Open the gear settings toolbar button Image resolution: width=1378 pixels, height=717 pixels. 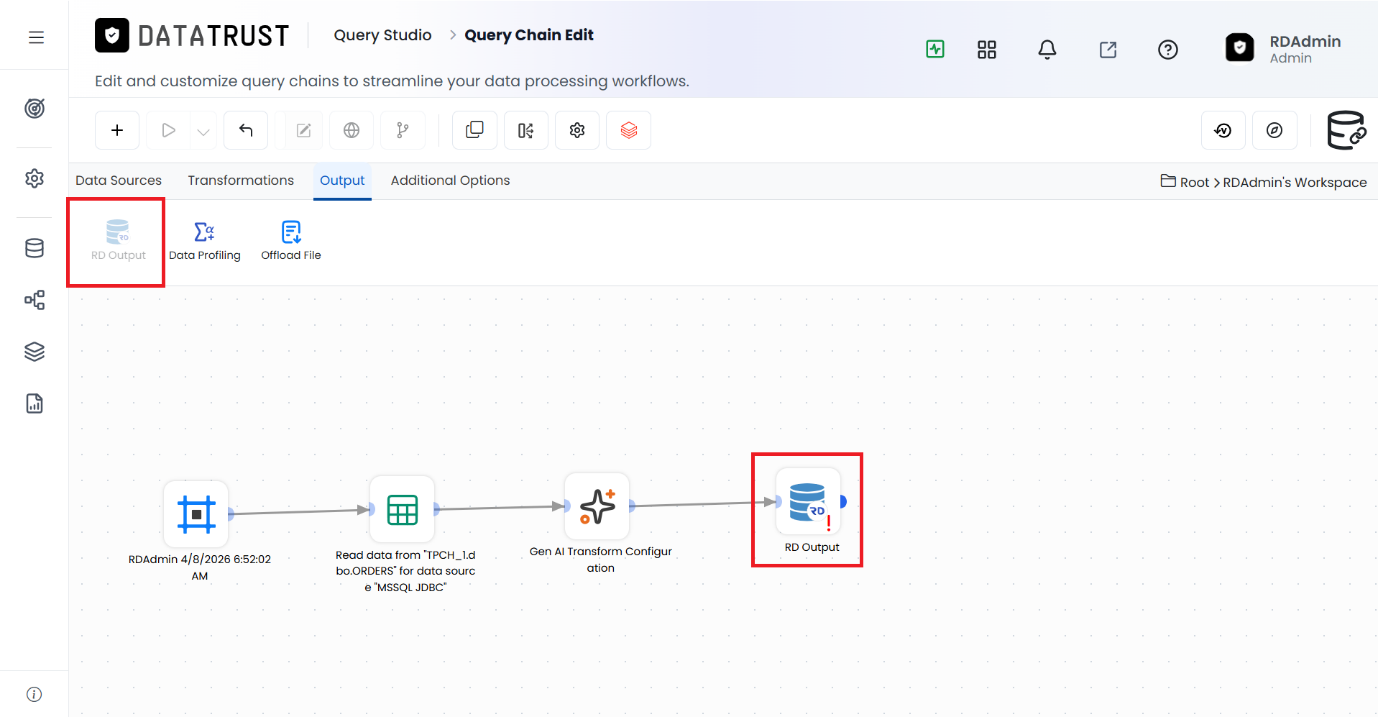click(577, 130)
